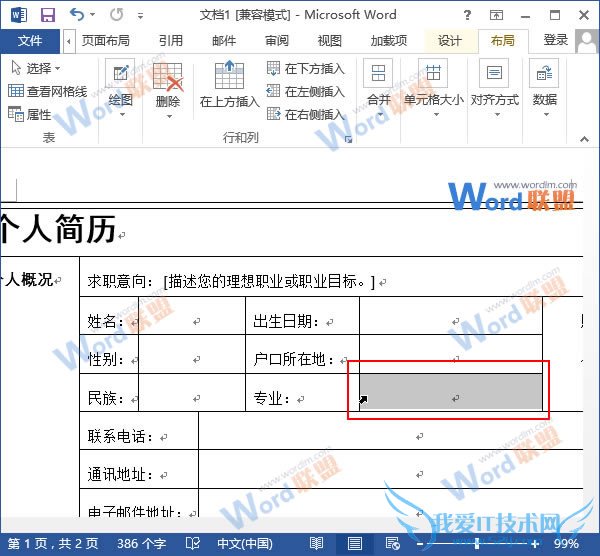The height and width of the screenshot is (556, 600).
Task: Click 在右侧插入 to insert column right
Action: 305,114
